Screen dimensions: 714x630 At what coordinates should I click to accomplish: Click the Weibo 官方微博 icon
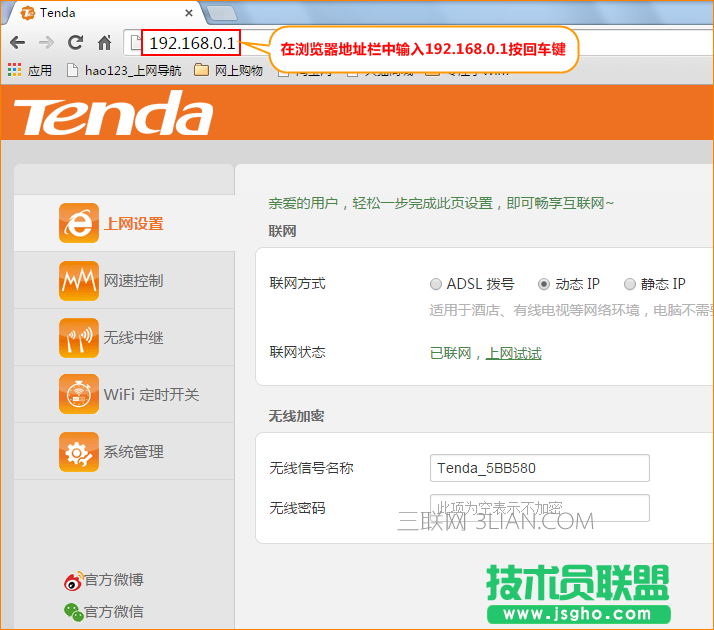click(x=74, y=580)
